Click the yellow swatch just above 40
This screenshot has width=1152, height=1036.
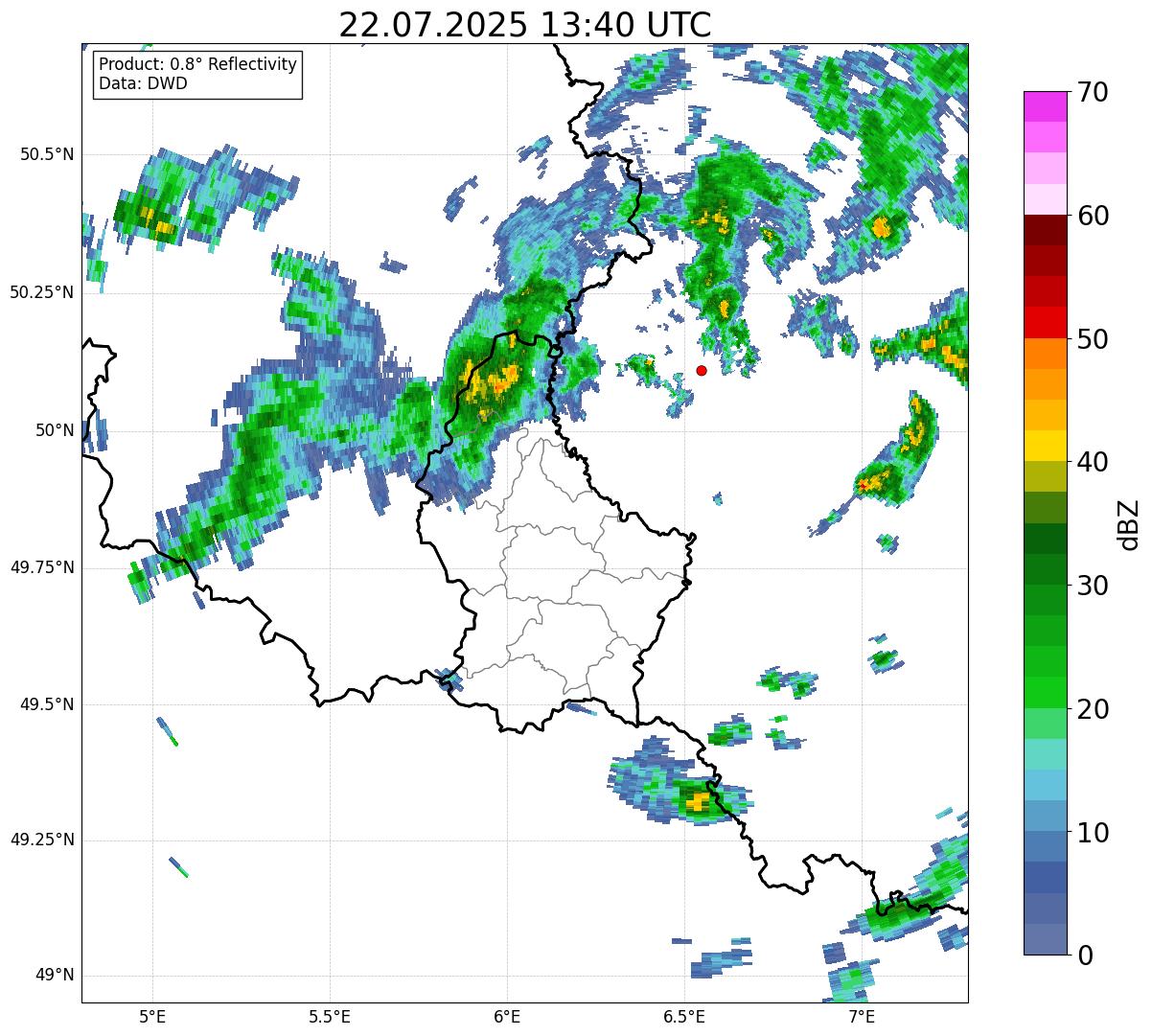1046,446
